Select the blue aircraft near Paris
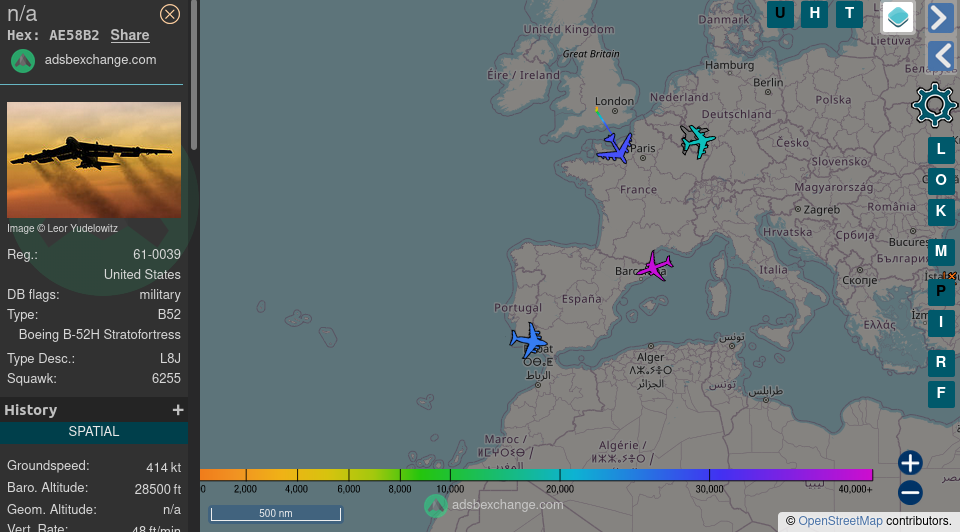This screenshot has height=532, width=960. pyautogui.click(x=615, y=149)
